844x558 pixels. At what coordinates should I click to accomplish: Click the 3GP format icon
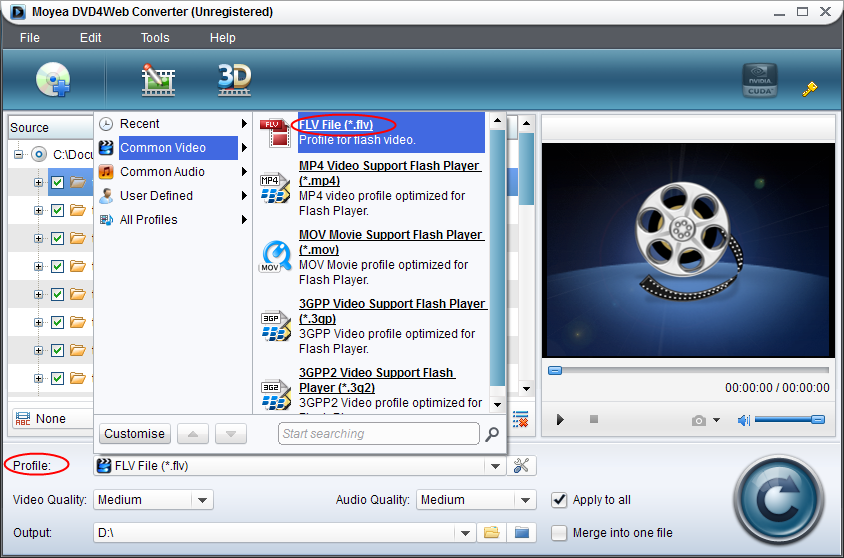tap(275, 327)
